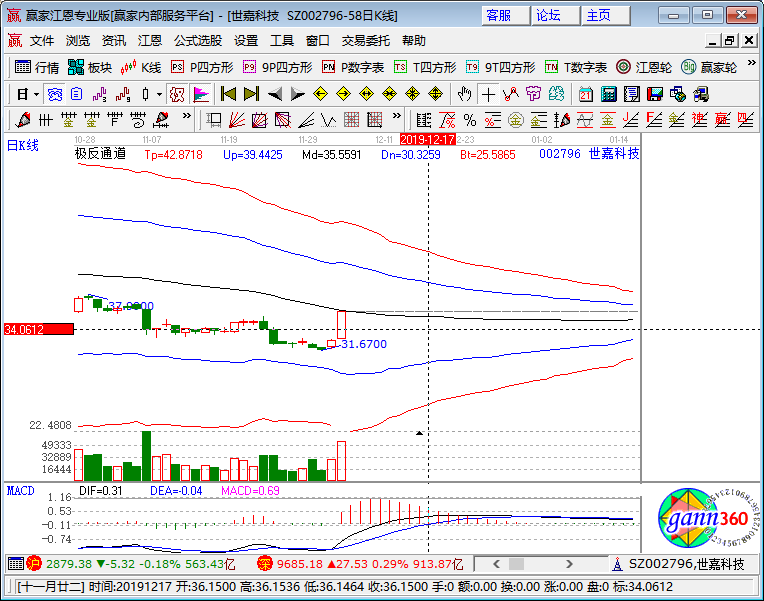
Task: Open the calendar 21 icon
Action: [x=586, y=94]
